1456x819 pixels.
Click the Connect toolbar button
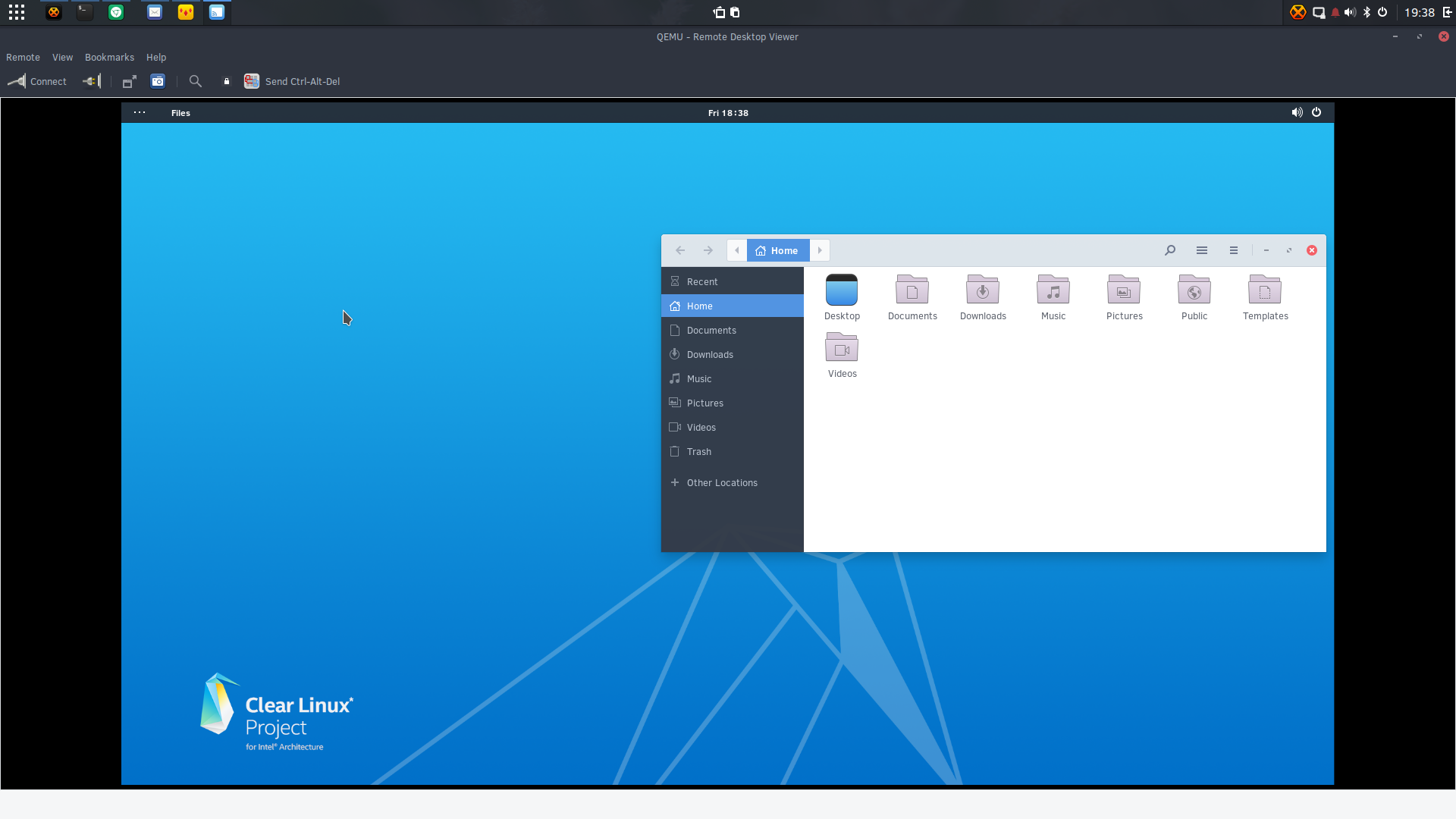tap(37, 81)
